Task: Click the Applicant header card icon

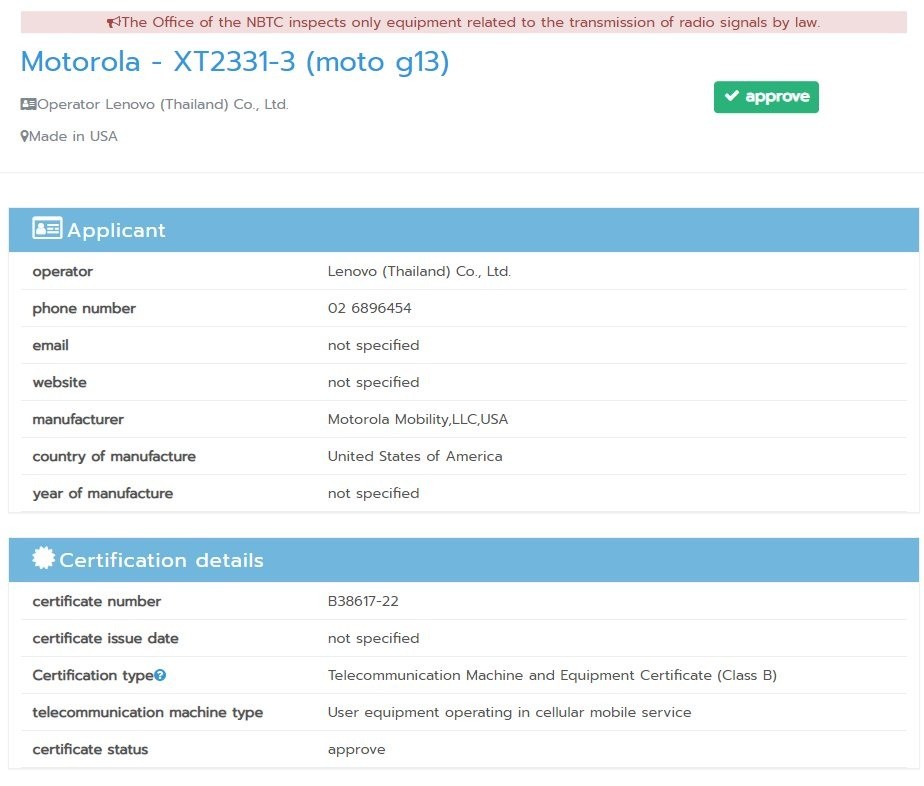Action: (x=47, y=229)
